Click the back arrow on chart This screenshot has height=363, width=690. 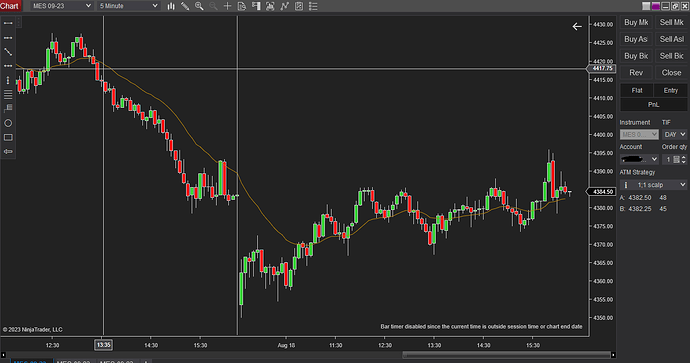[x=577, y=27]
